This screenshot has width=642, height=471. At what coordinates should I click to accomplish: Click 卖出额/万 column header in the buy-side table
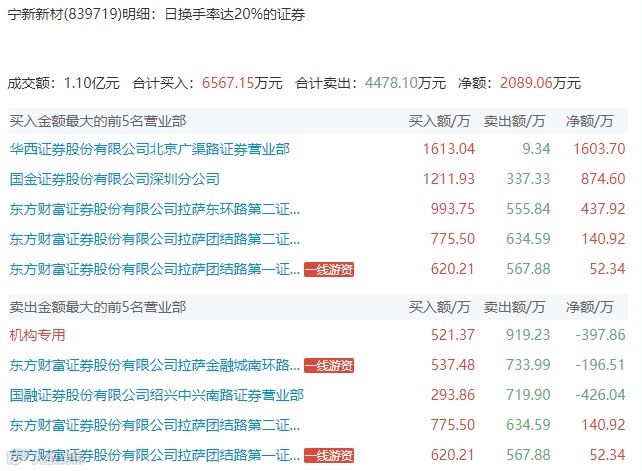click(514, 121)
